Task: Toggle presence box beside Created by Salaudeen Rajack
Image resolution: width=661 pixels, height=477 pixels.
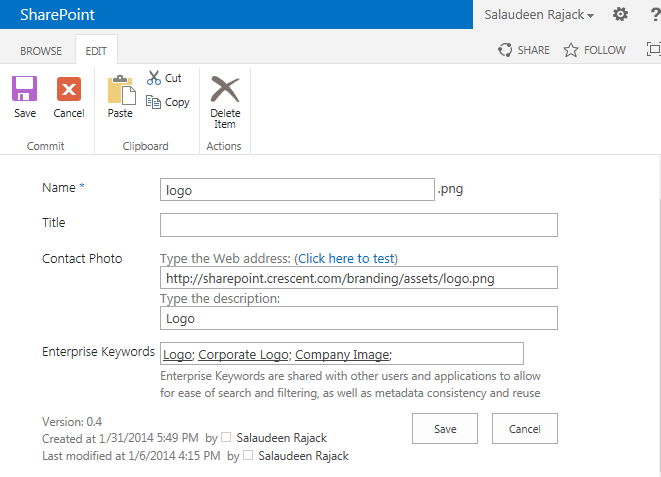Action: coord(226,437)
